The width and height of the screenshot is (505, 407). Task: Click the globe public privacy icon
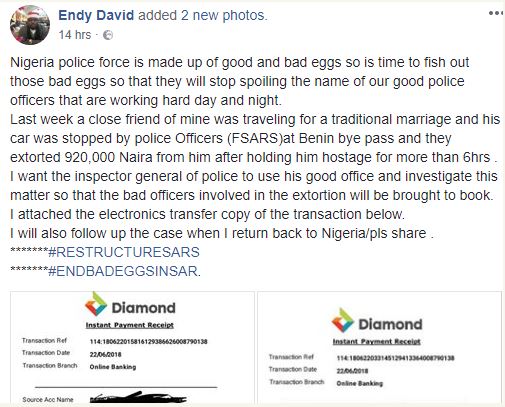(x=108, y=35)
